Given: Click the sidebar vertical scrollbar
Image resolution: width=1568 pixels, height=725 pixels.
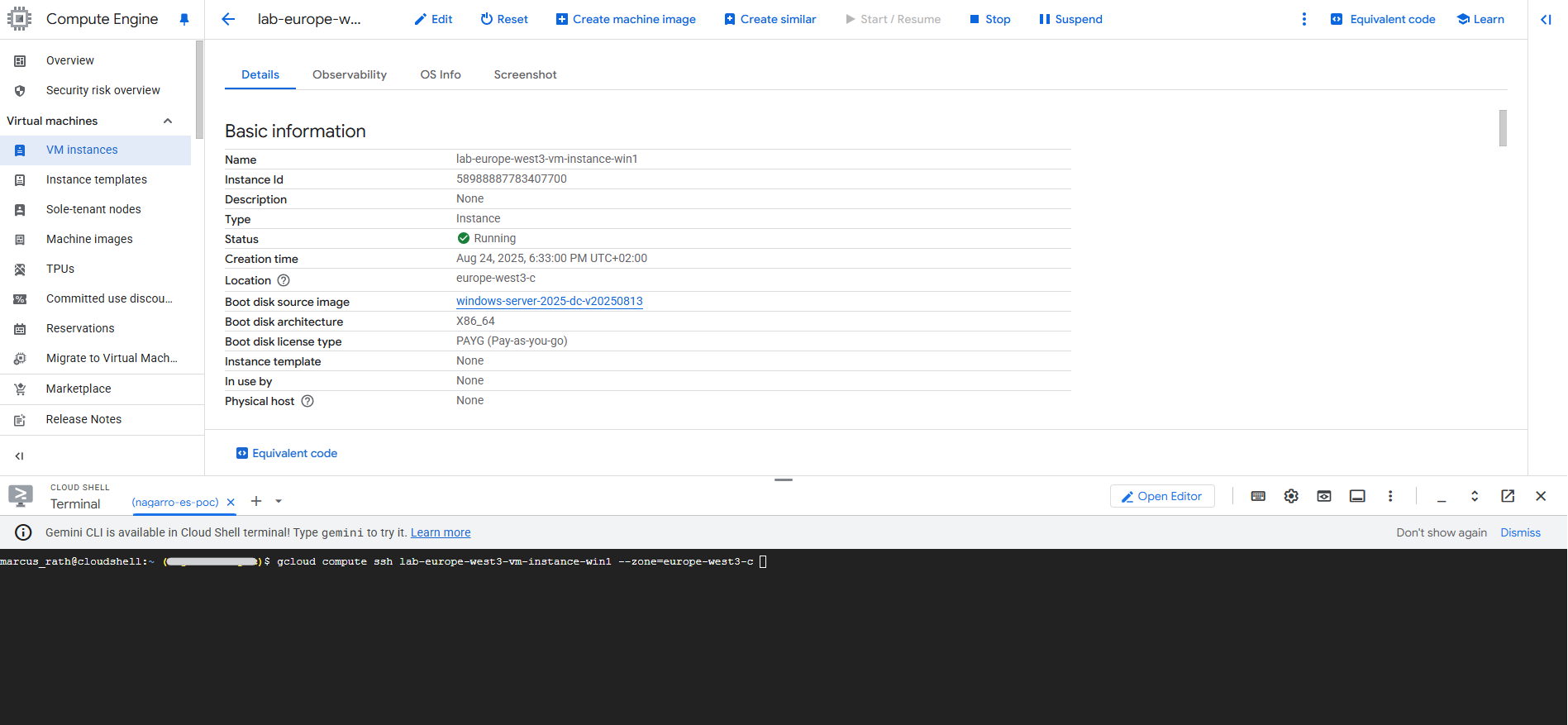Looking at the screenshot, I should (199, 89).
